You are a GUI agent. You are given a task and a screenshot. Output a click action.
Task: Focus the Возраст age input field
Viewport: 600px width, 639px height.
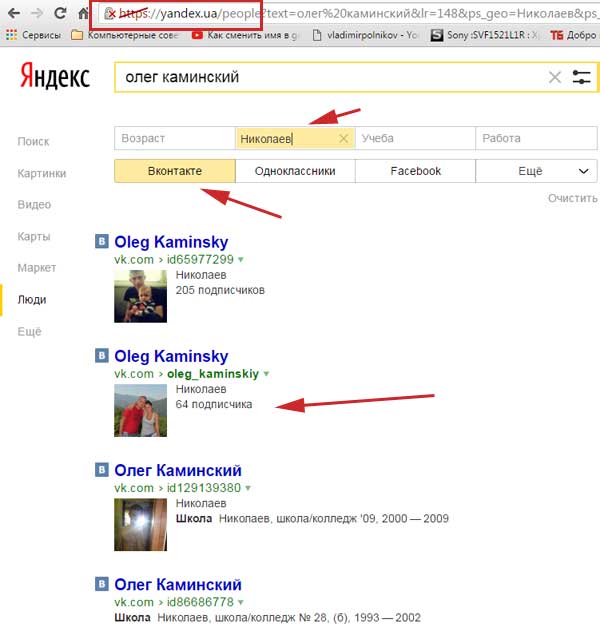click(175, 138)
